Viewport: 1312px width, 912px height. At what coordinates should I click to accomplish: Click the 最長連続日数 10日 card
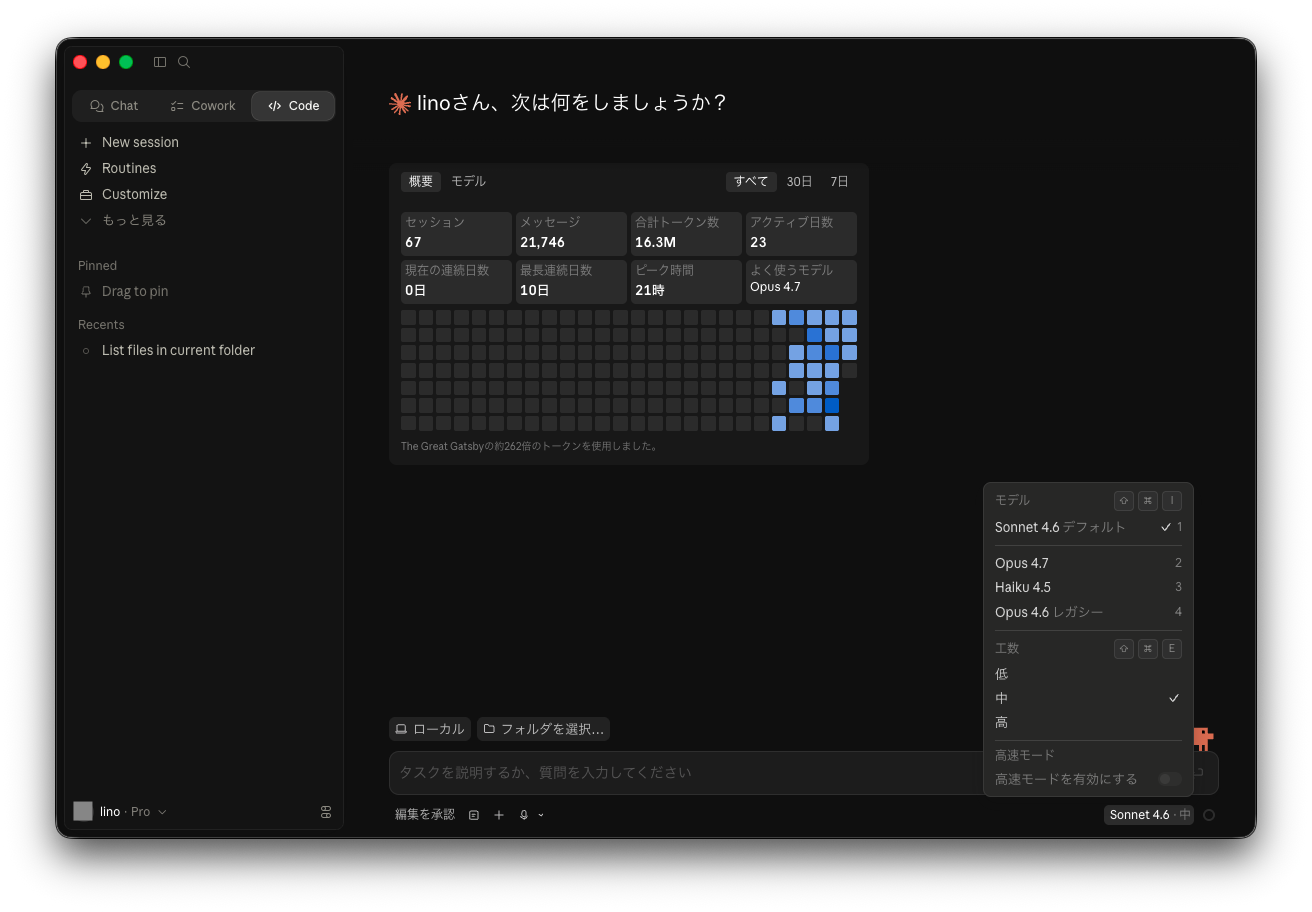pos(571,282)
